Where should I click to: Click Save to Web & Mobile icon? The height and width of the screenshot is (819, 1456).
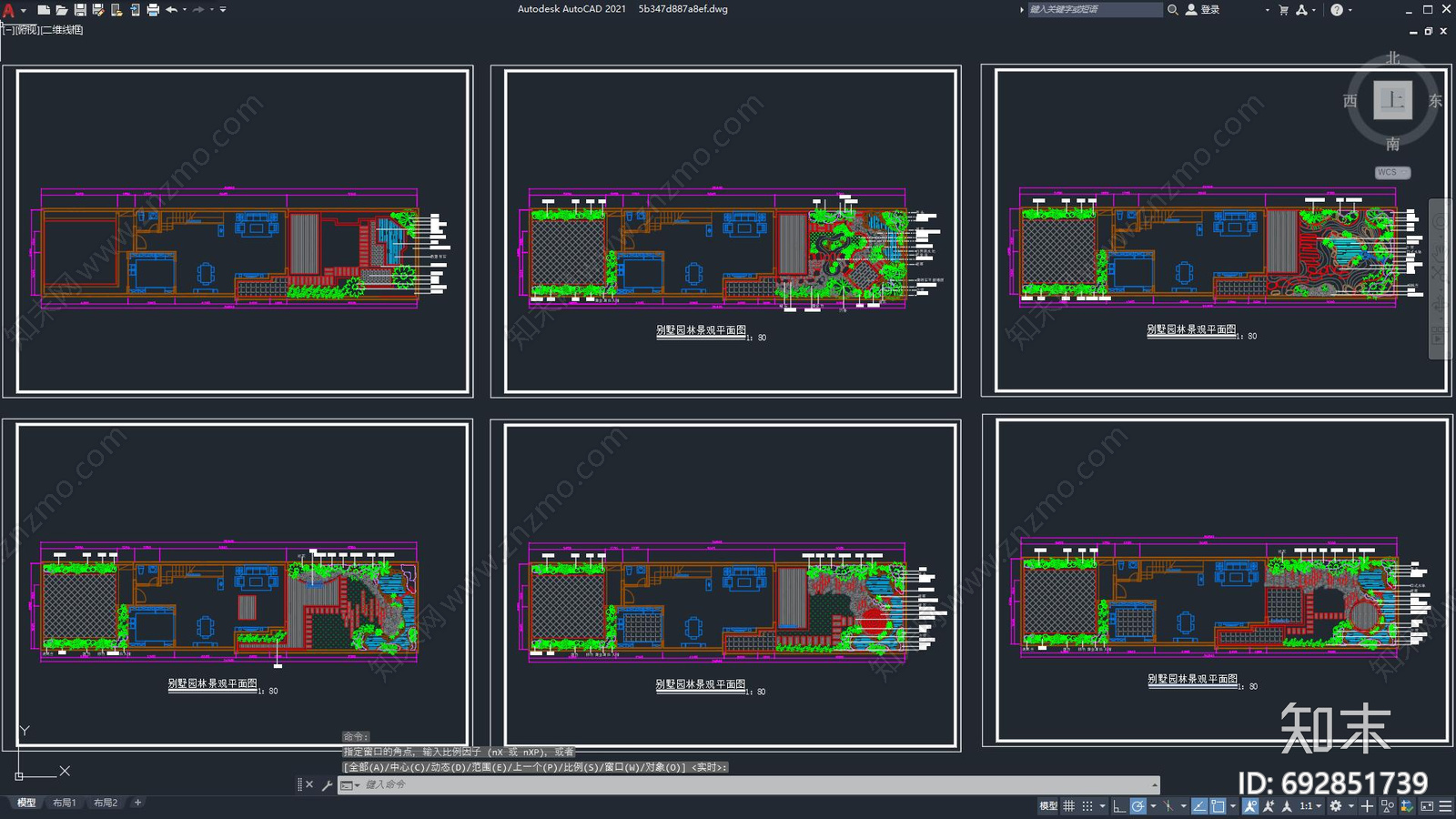pos(135,10)
